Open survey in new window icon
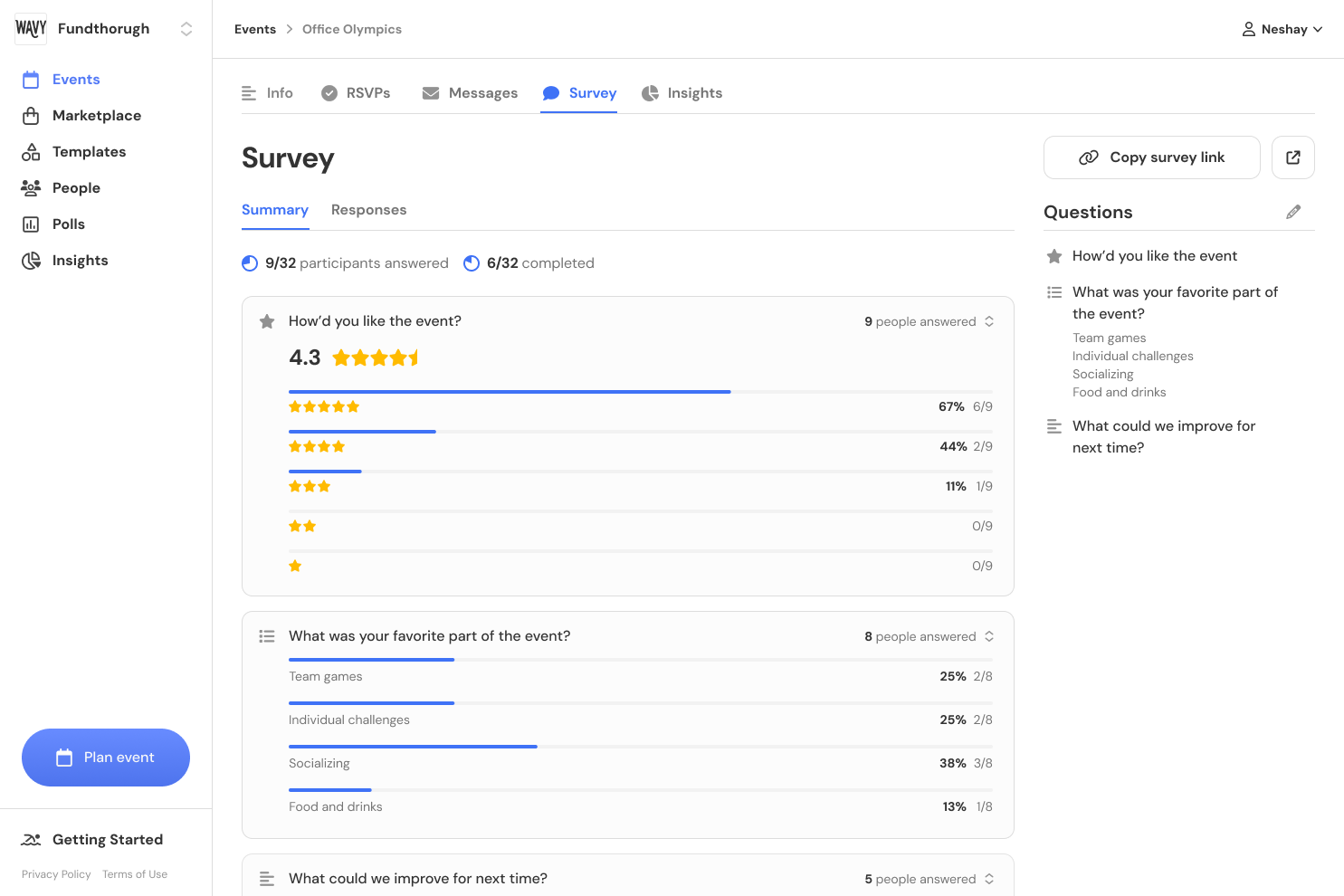 tap(1292, 157)
